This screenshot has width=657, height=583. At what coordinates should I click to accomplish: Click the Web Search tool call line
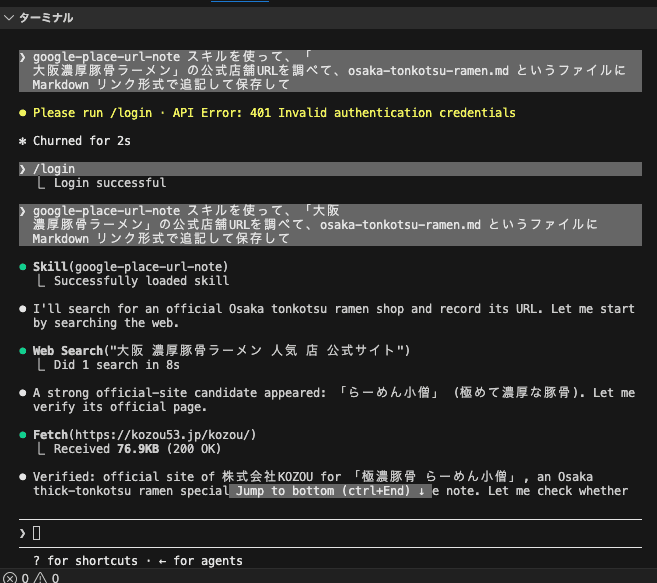tap(221, 350)
